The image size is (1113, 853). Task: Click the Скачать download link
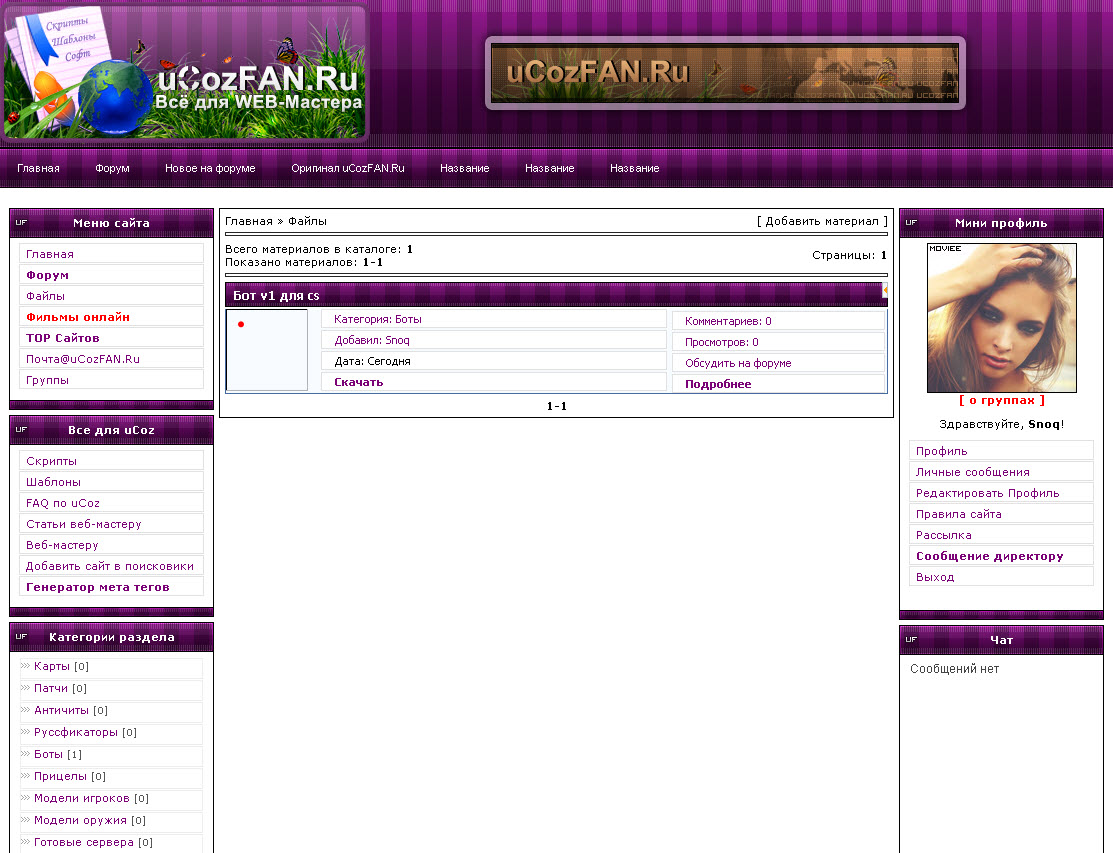[358, 382]
